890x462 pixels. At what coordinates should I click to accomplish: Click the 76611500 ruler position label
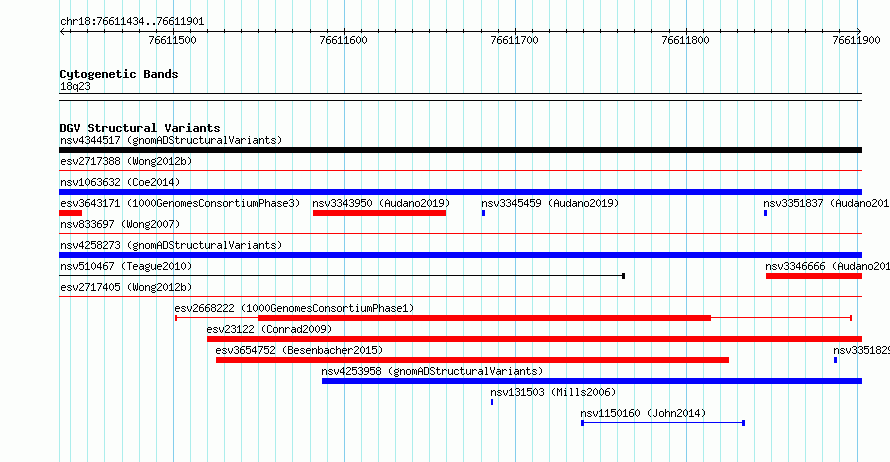[x=173, y=40]
